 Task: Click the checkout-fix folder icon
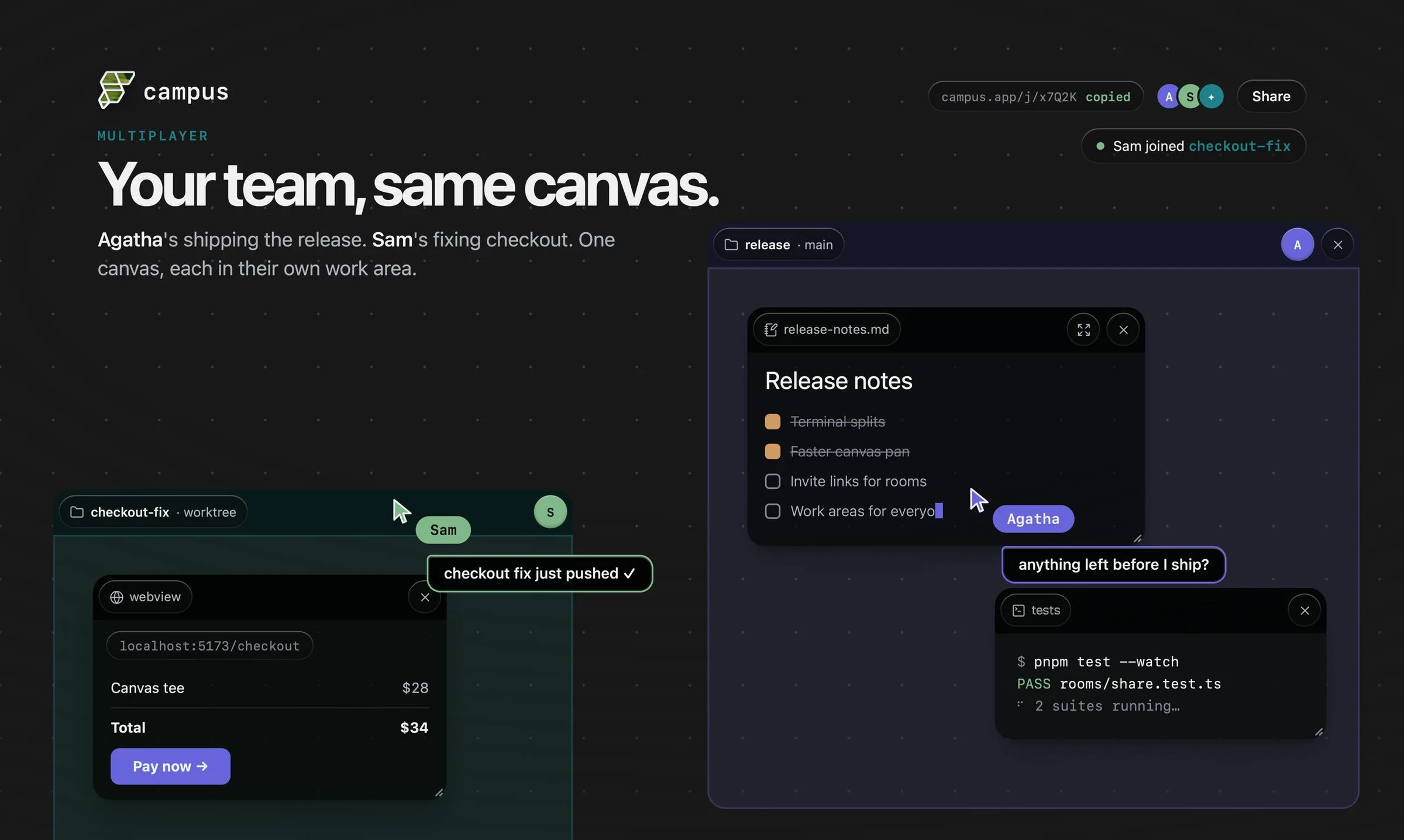(77, 512)
